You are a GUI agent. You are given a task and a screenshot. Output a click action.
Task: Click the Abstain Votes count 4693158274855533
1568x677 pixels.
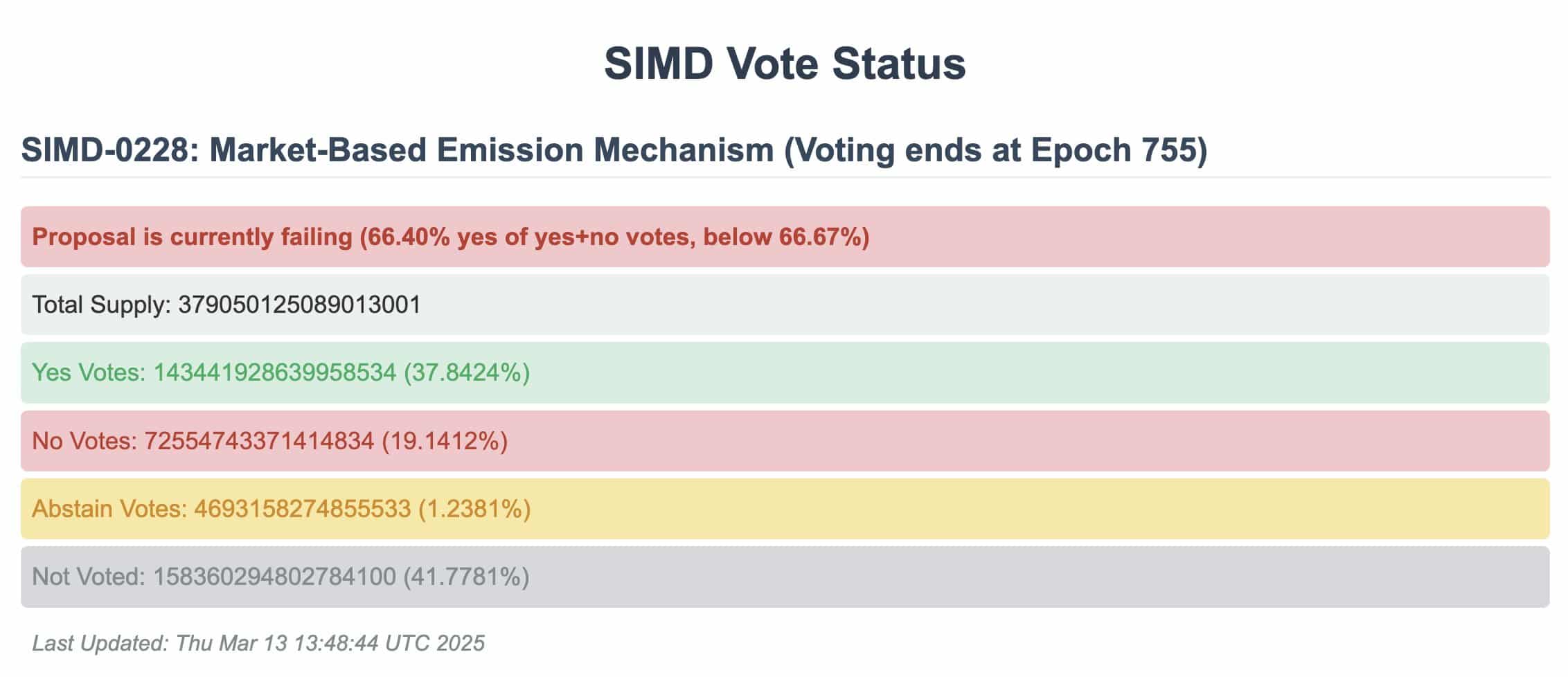coord(302,509)
